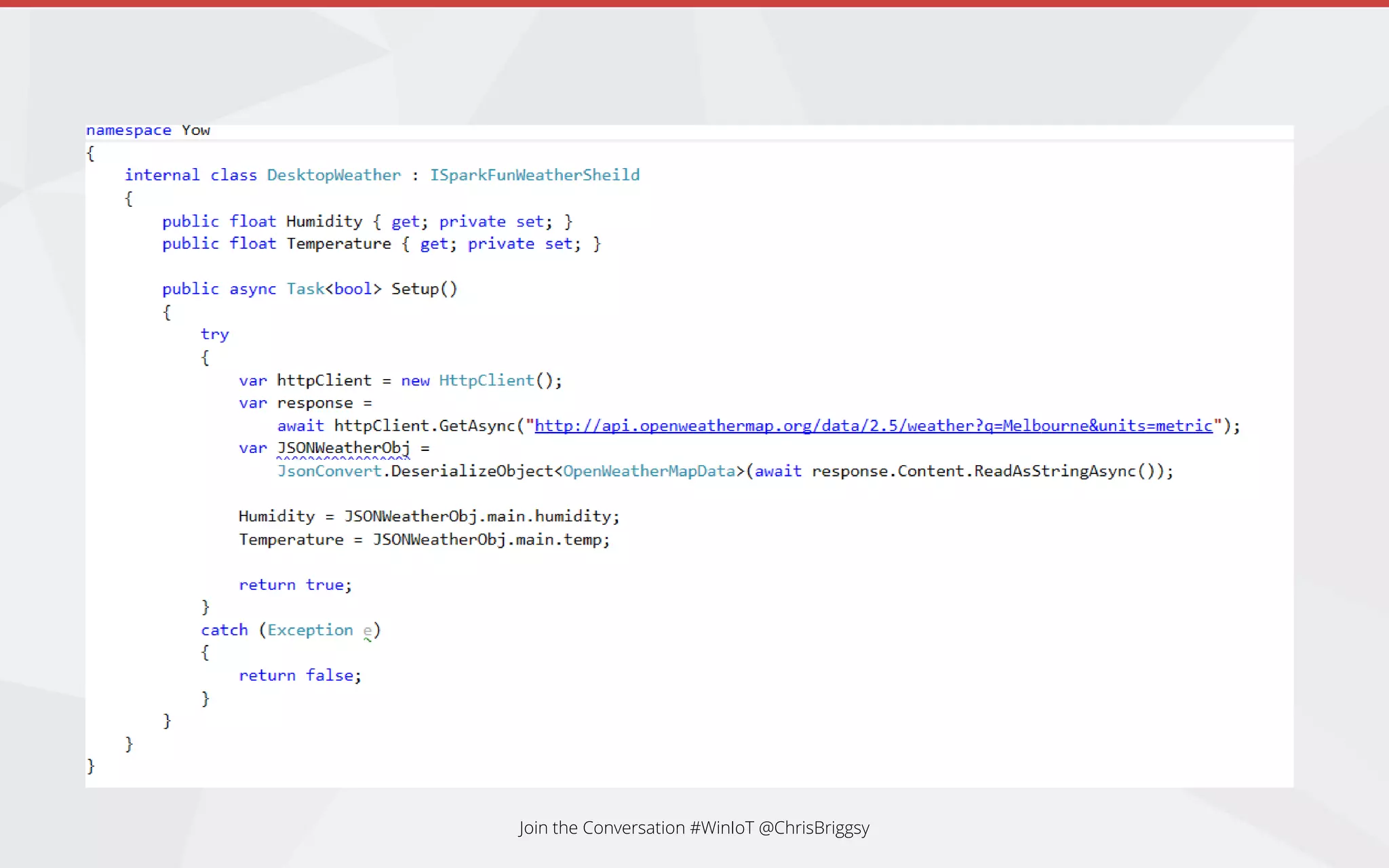Click the return true statement
Screen dimensions: 1389x868
click(295, 585)
